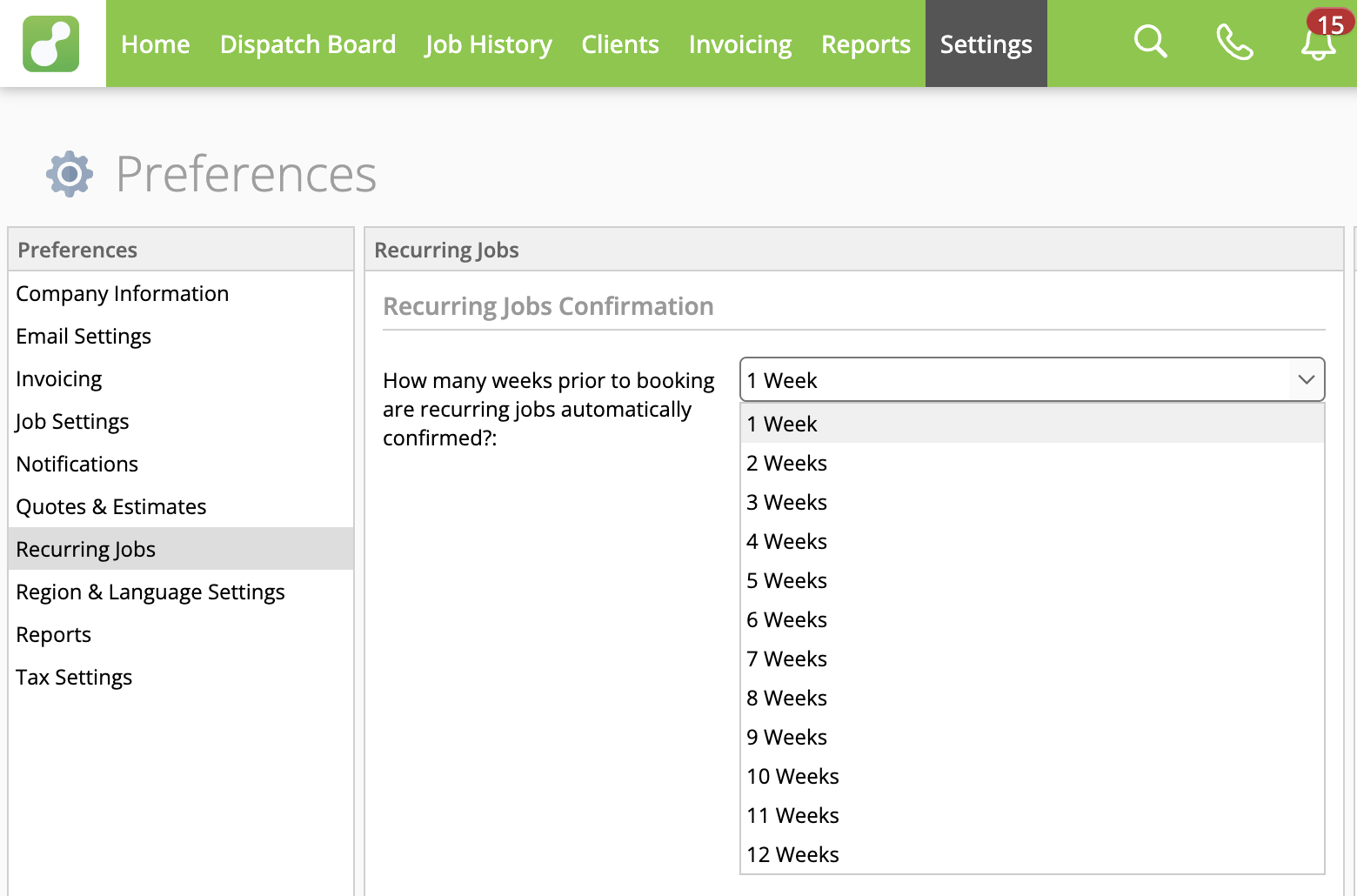This screenshot has width=1357, height=896.
Task: Open the Job History menu item
Action: click(x=488, y=44)
